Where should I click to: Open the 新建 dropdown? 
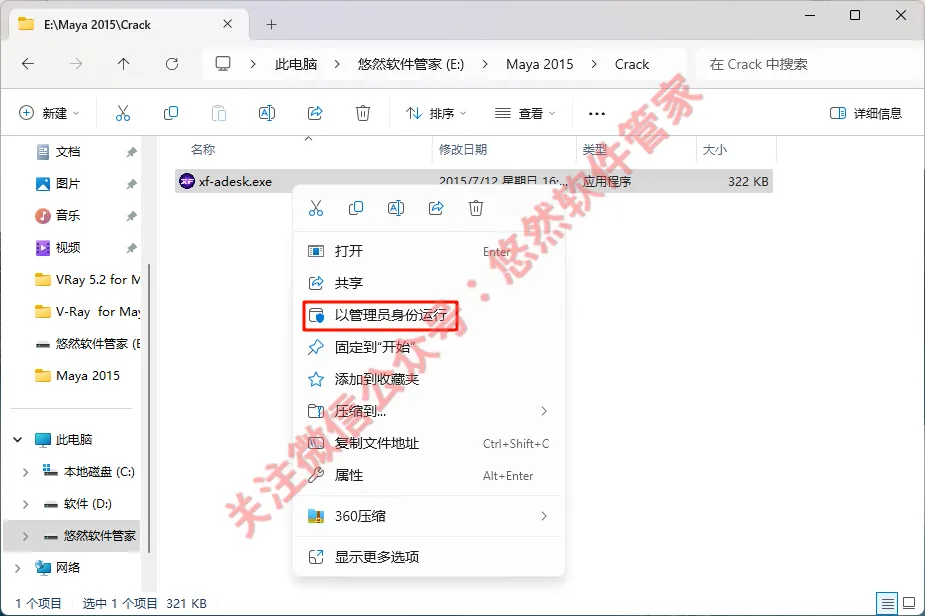coord(50,113)
